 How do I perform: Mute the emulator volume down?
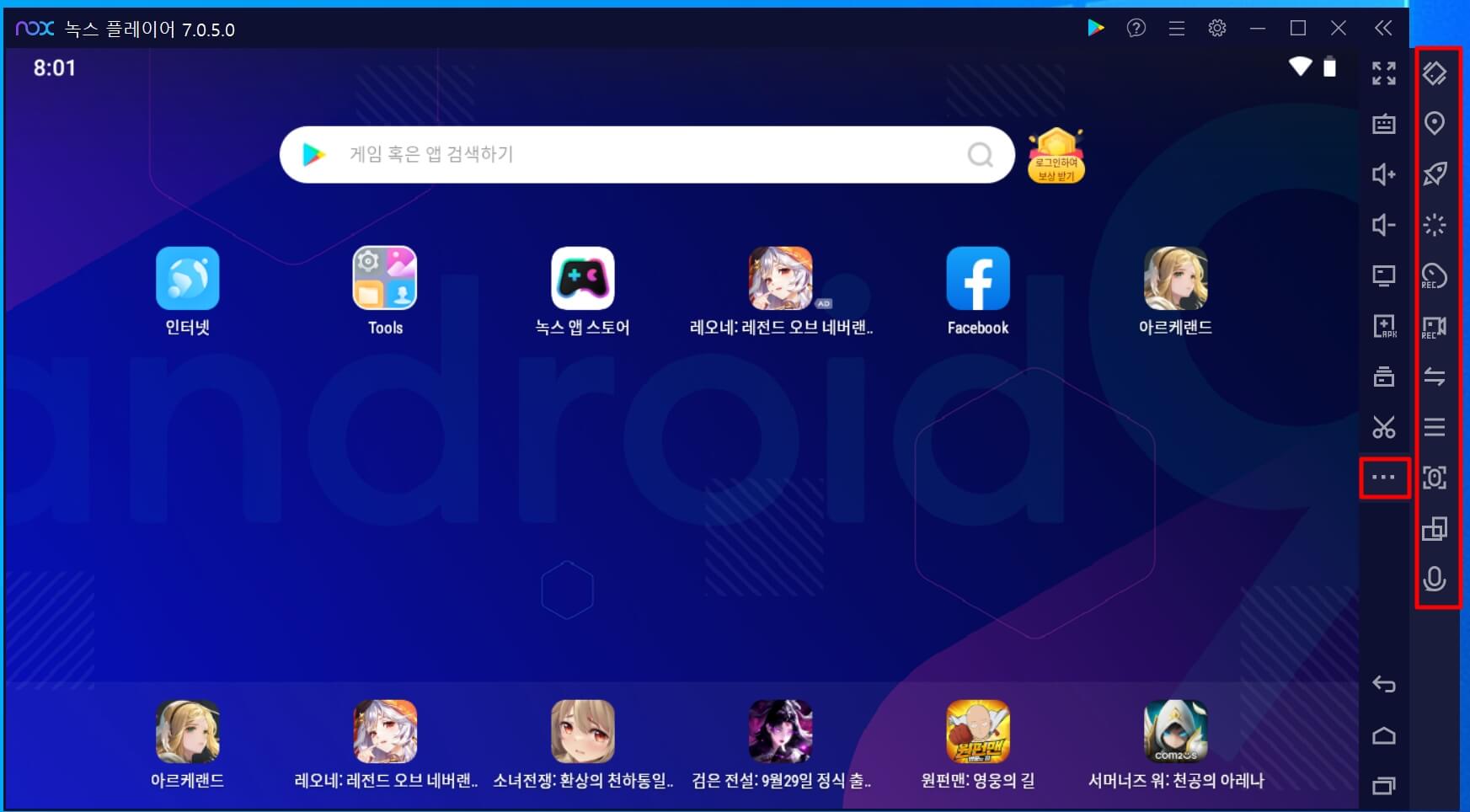(x=1384, y=225)
